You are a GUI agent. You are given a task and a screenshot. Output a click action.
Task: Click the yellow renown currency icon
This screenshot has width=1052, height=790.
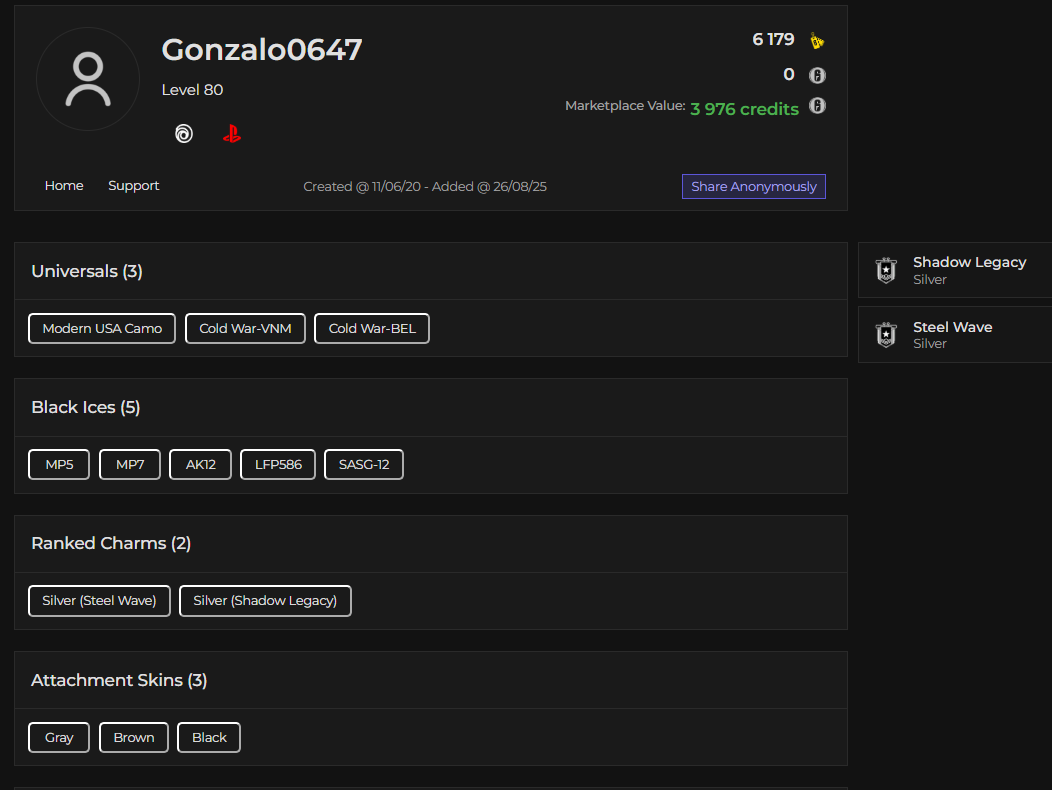click(817, 41)
